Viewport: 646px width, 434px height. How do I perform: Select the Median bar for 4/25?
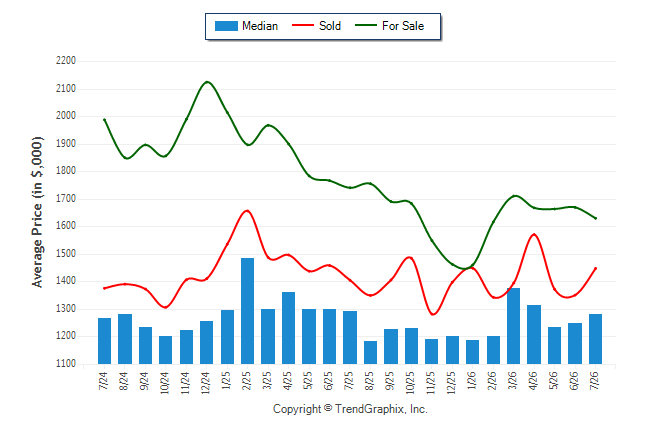tap(288, 328)
